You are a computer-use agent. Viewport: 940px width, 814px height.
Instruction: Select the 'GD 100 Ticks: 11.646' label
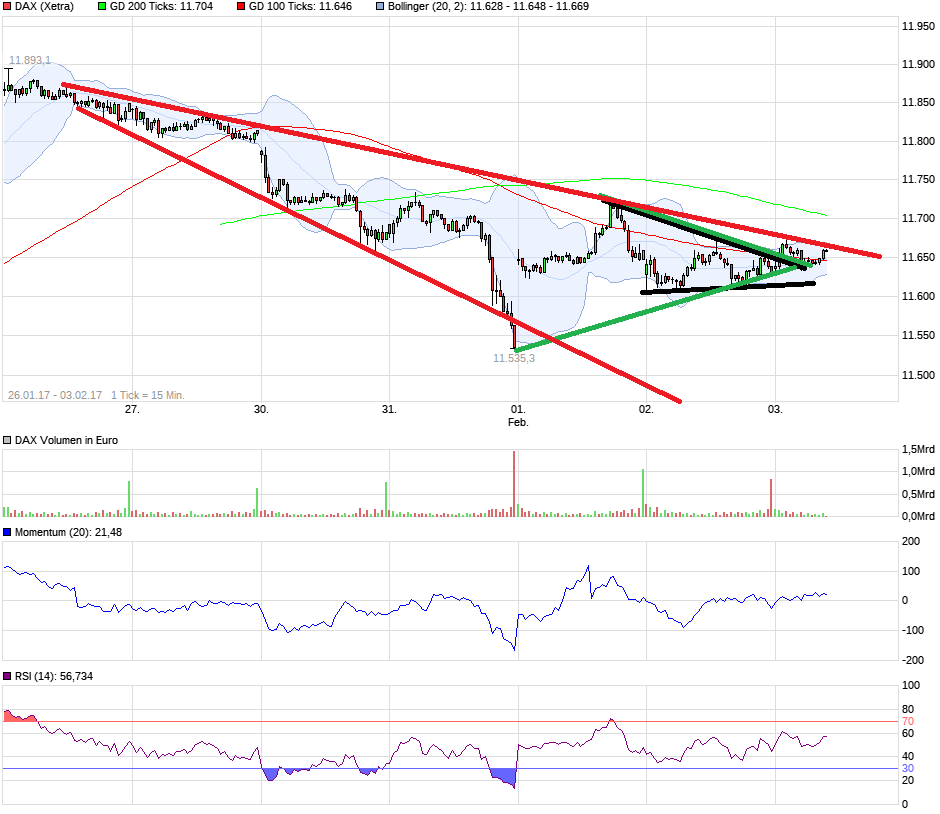(x=300, y=7)
